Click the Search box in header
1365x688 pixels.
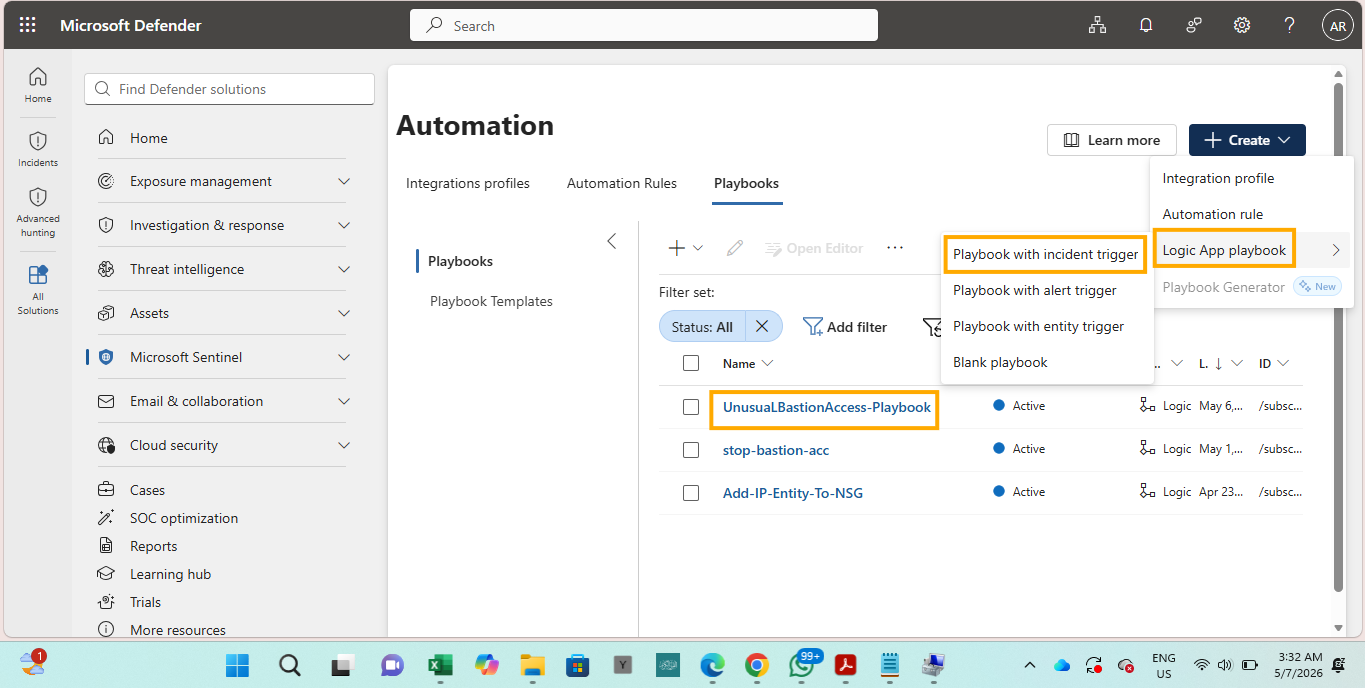coord(644,26)
